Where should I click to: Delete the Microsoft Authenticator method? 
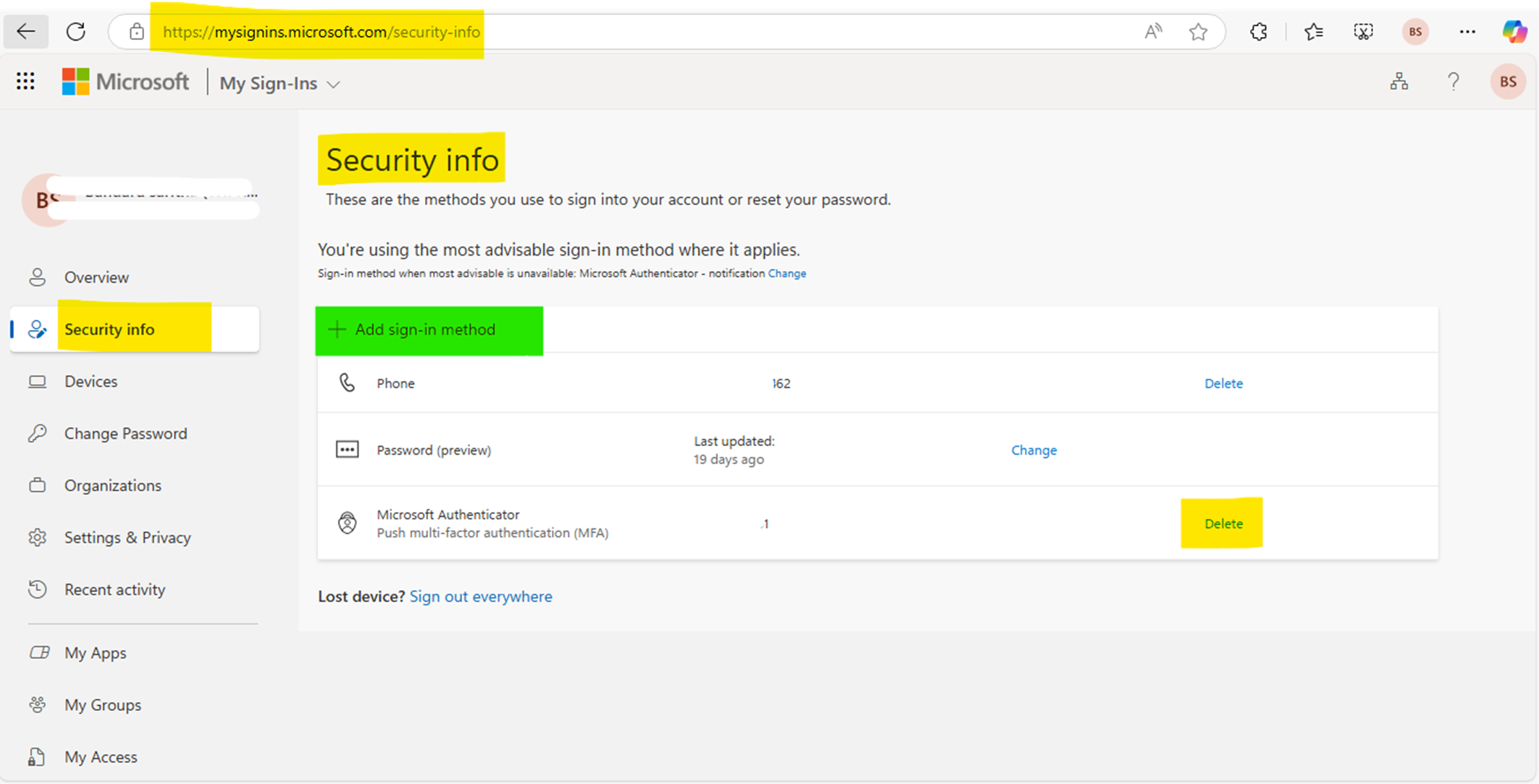coord(1223,523)
